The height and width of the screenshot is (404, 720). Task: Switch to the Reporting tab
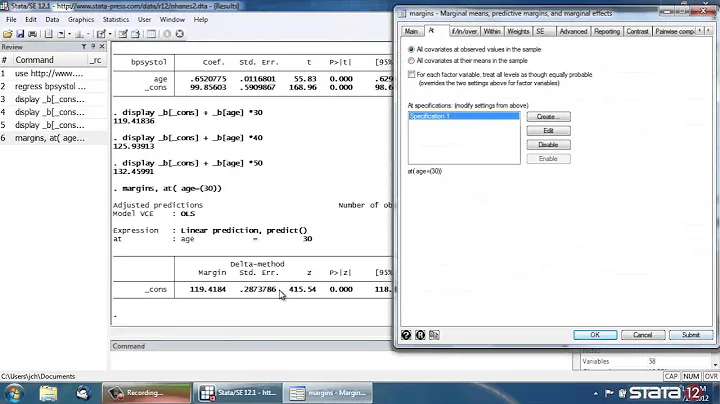[x=607, y=31]
